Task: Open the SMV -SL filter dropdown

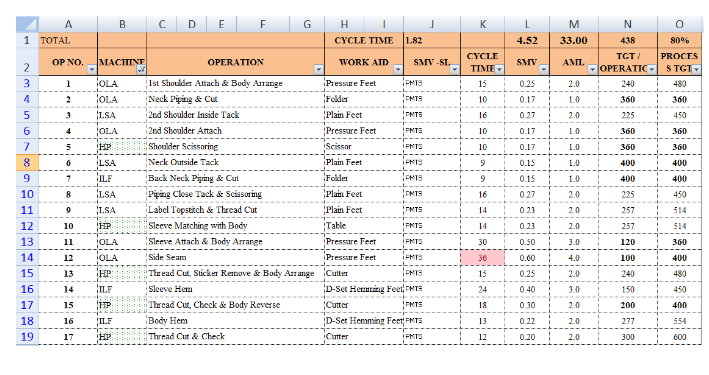Action: [455, 70]
